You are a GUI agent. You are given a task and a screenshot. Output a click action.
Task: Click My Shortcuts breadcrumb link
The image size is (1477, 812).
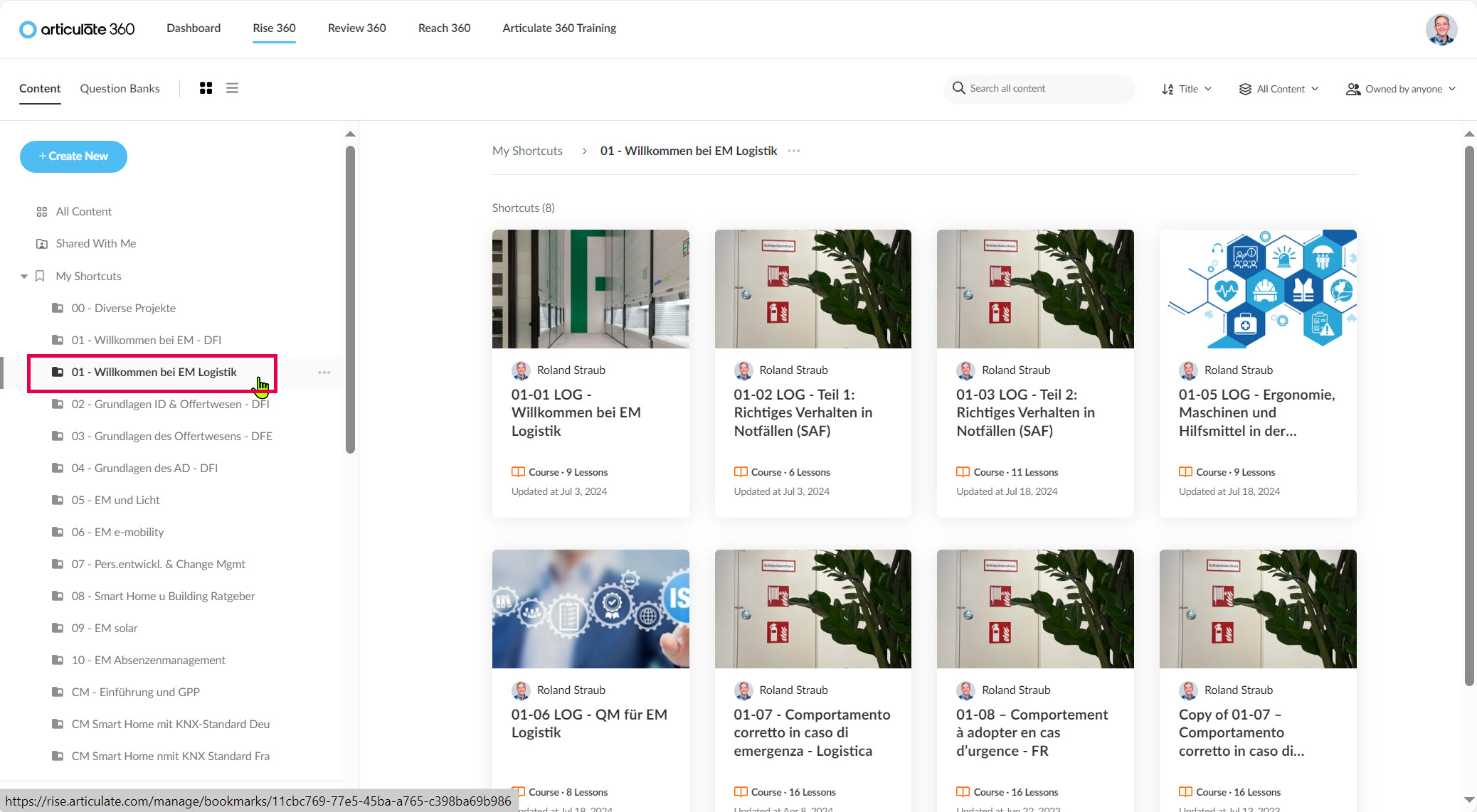point(527,151)
